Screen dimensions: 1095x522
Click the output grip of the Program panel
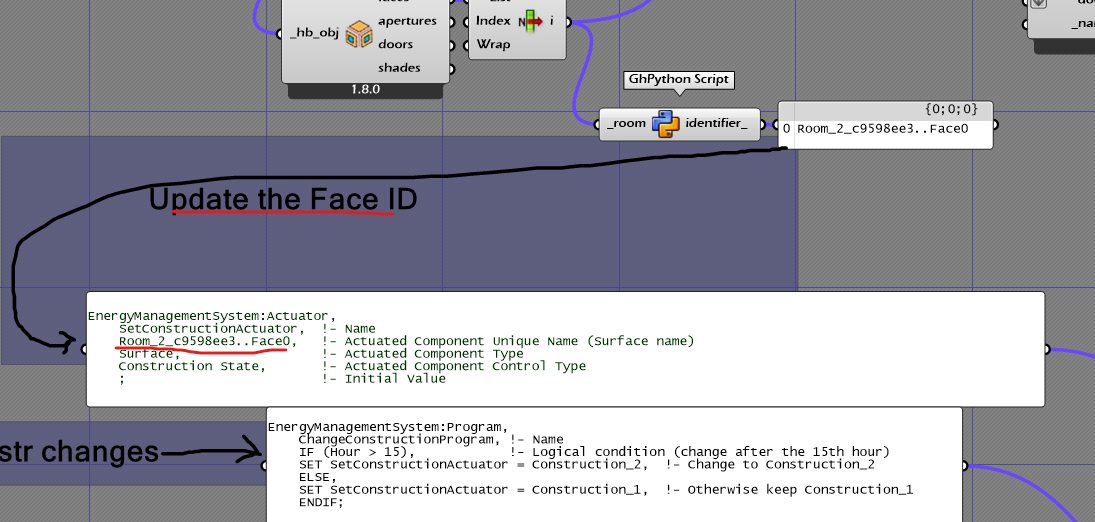(x=964, y=465)
